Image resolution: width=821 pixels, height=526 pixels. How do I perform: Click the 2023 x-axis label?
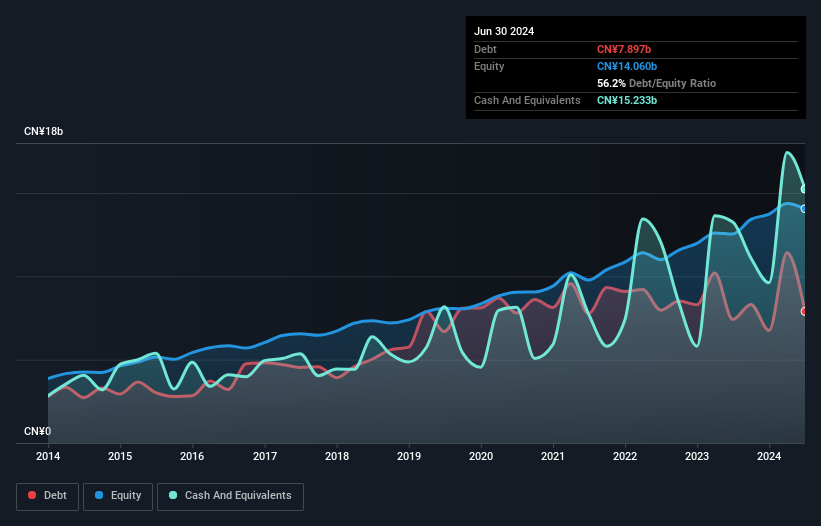point(697,456)
